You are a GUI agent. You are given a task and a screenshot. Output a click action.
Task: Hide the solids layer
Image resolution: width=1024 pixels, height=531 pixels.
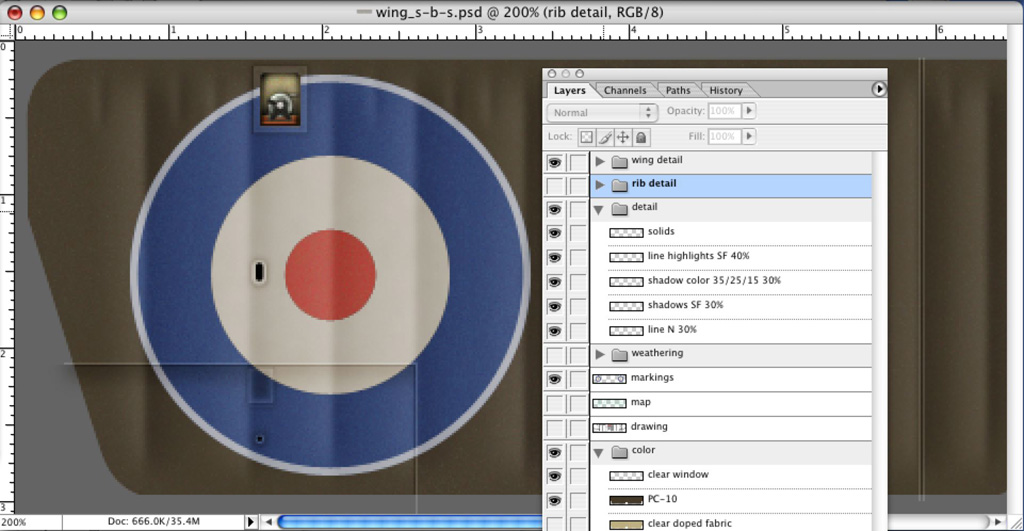pos(554,233)
